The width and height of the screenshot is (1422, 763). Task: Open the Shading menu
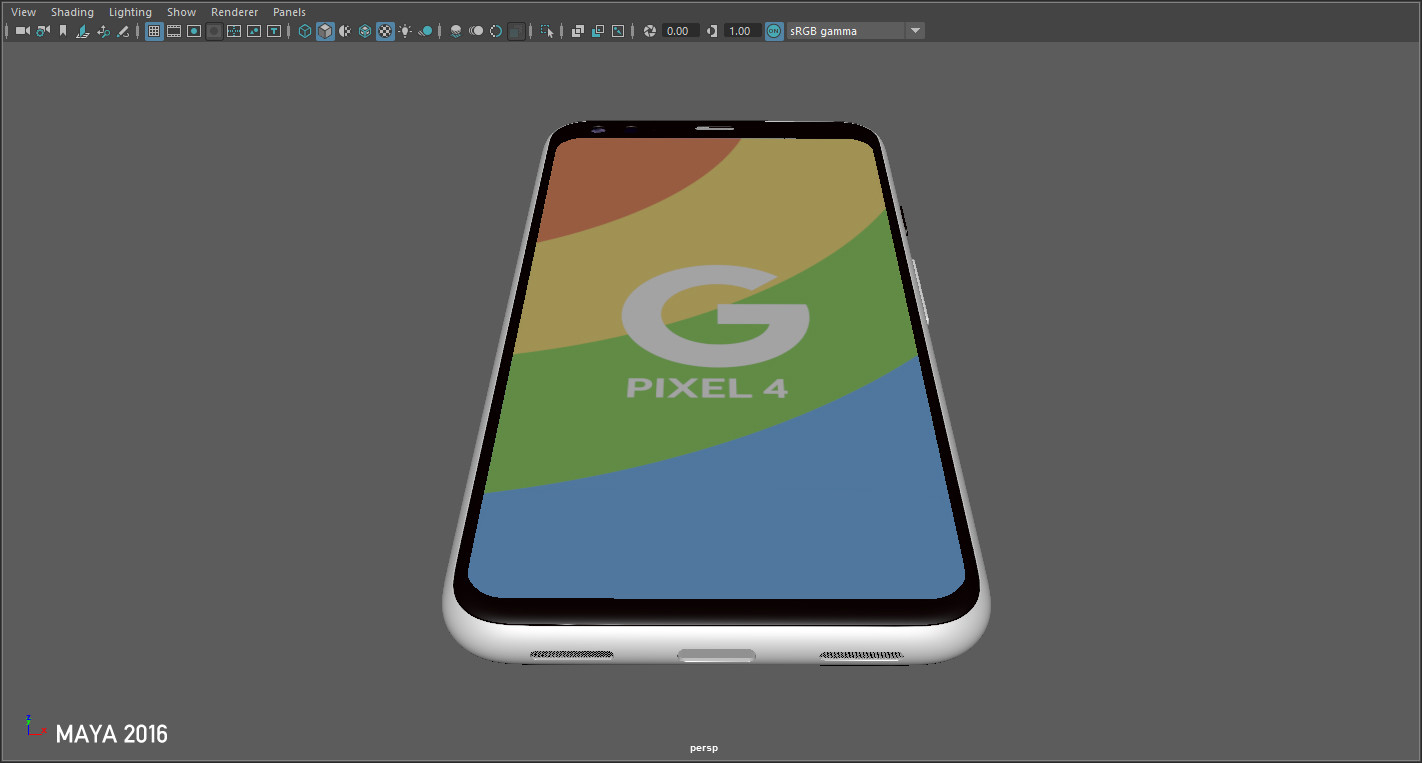(72, 11)
